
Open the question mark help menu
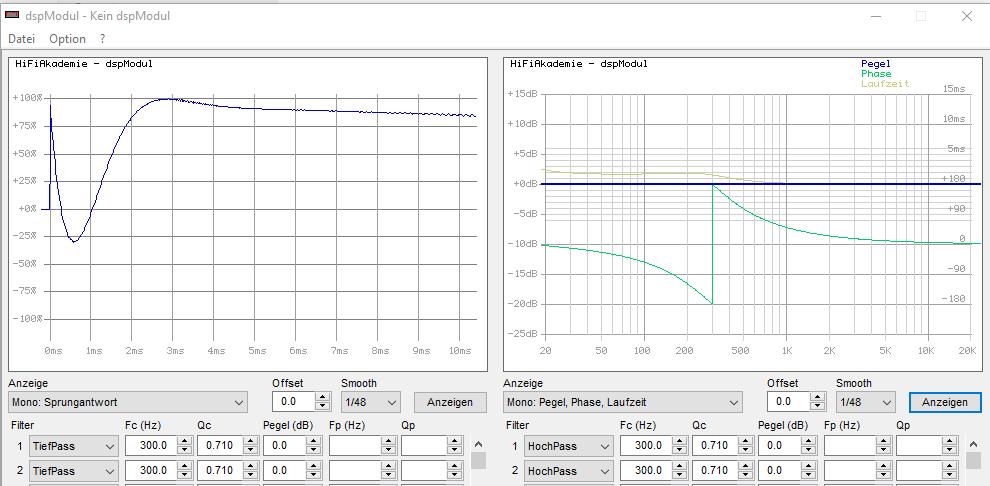pyautogui.click(x=102, y=39)
